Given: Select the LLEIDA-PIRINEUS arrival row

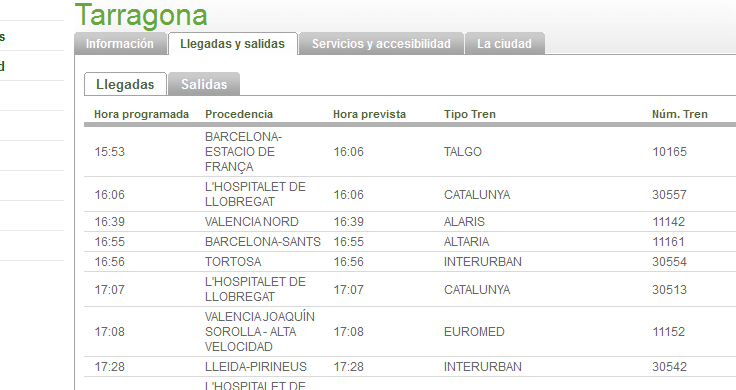Looking at the screenshot, I should click(410, 367).
